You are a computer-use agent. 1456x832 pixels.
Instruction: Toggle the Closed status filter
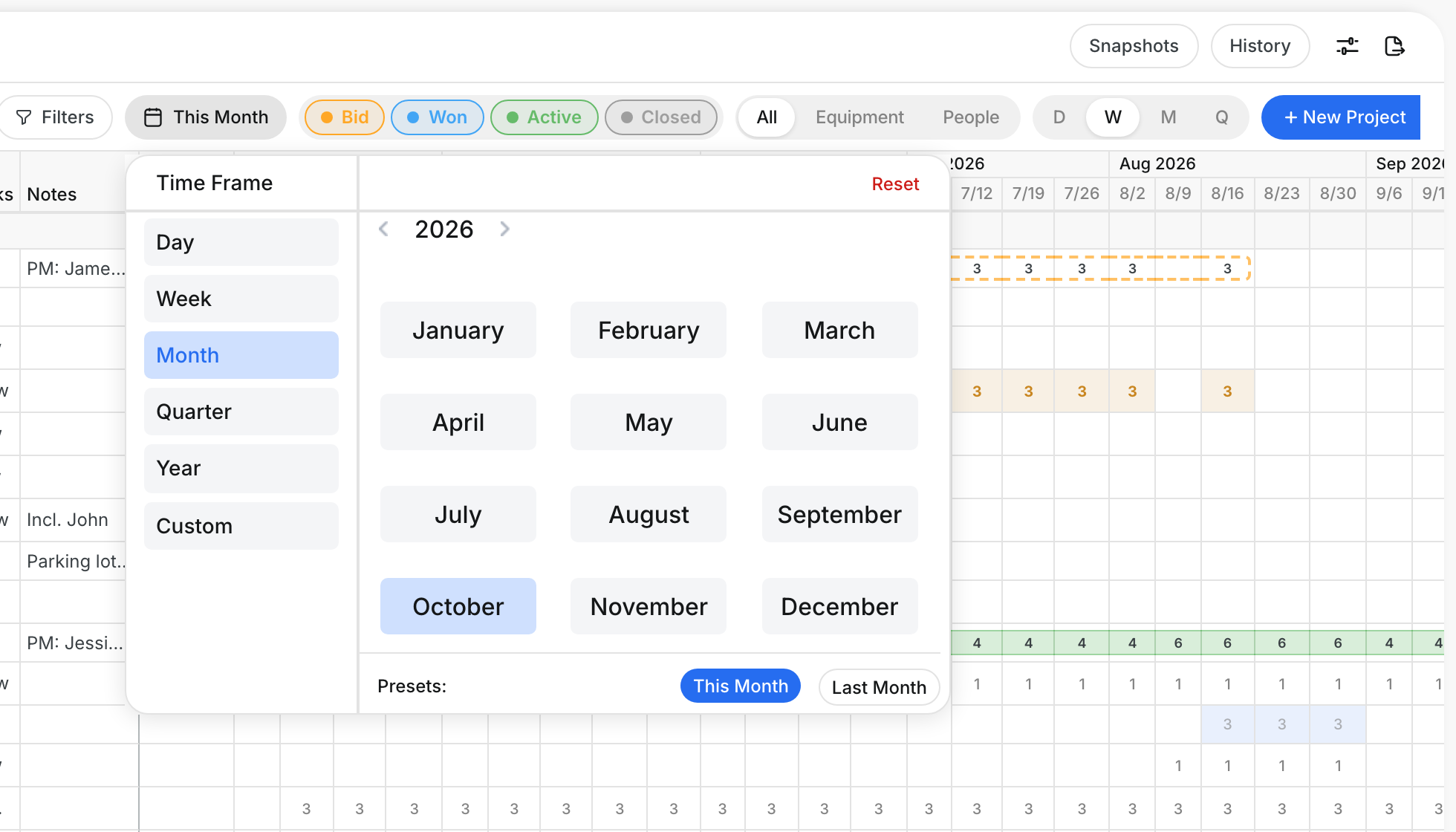click(660, 117)
